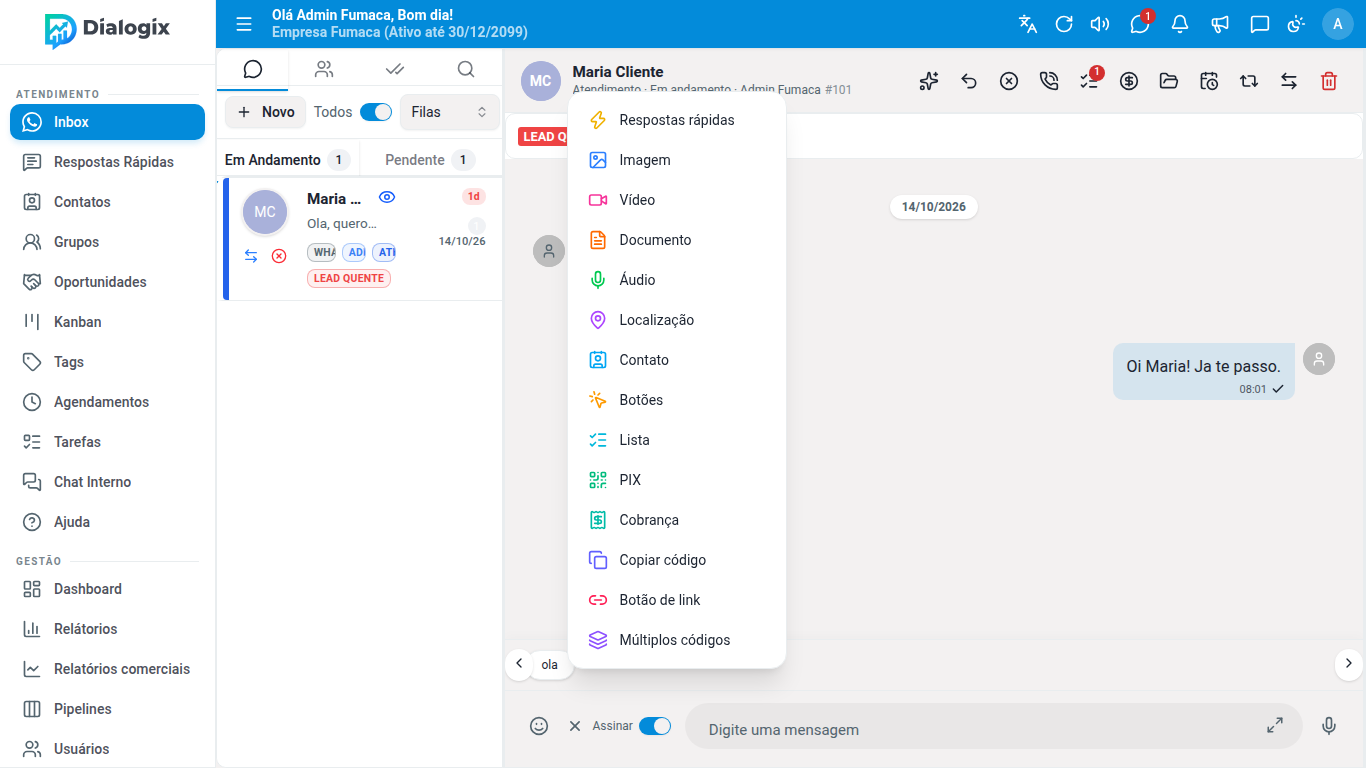This screenshot has height=768, width=1366.
Task: Click the Digite uma mensagem field
Action: coord(978,729)
